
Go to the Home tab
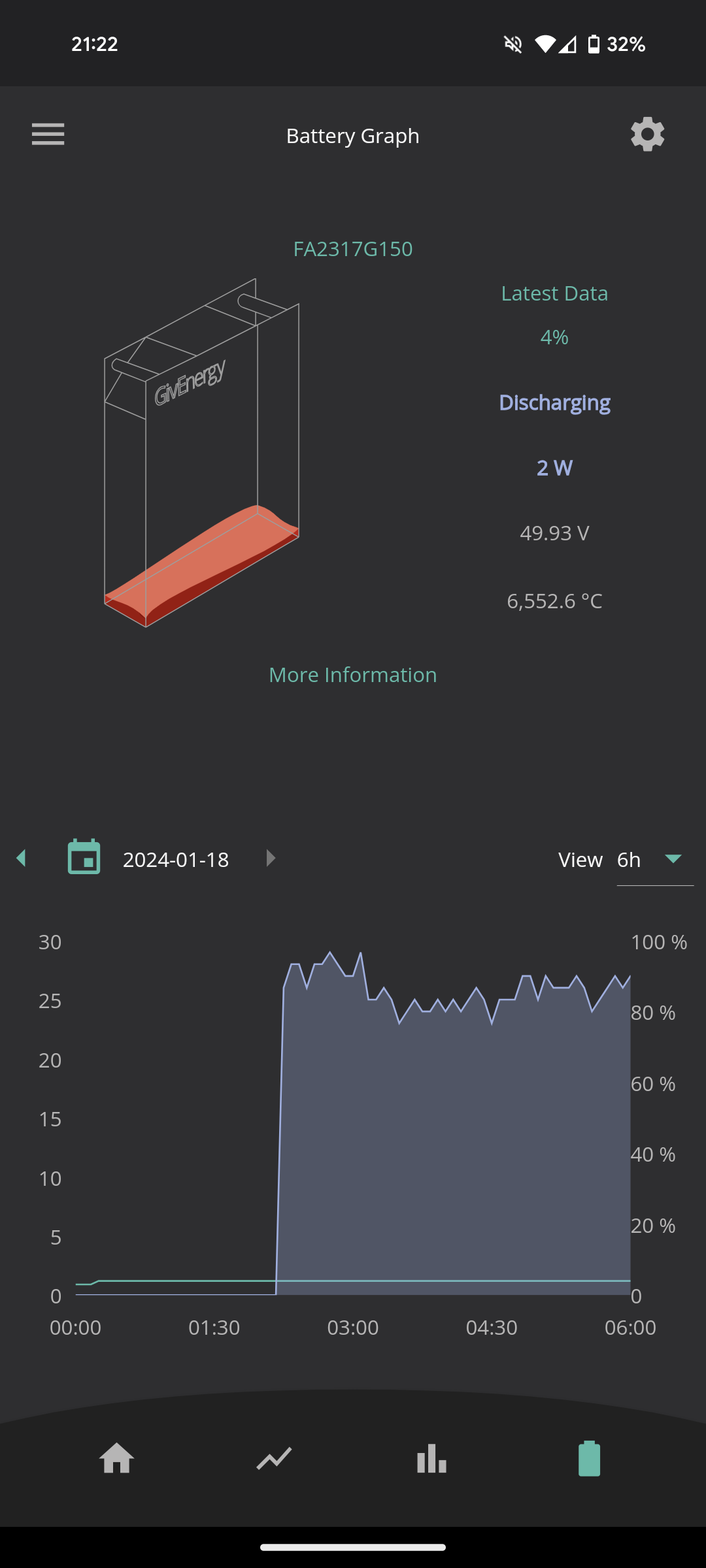click(117, 1458)
